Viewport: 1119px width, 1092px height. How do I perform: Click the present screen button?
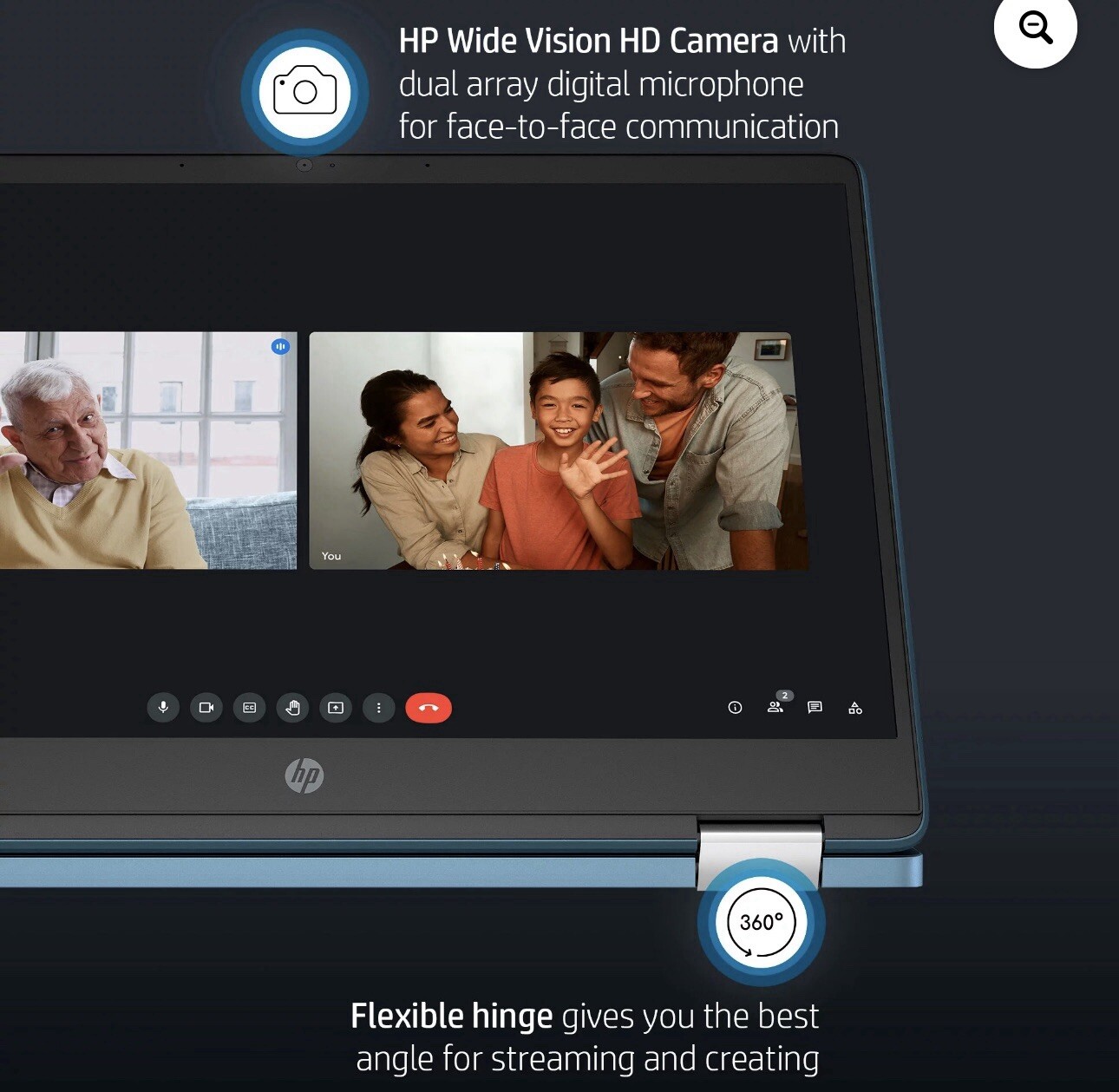[x=336, y=708]
